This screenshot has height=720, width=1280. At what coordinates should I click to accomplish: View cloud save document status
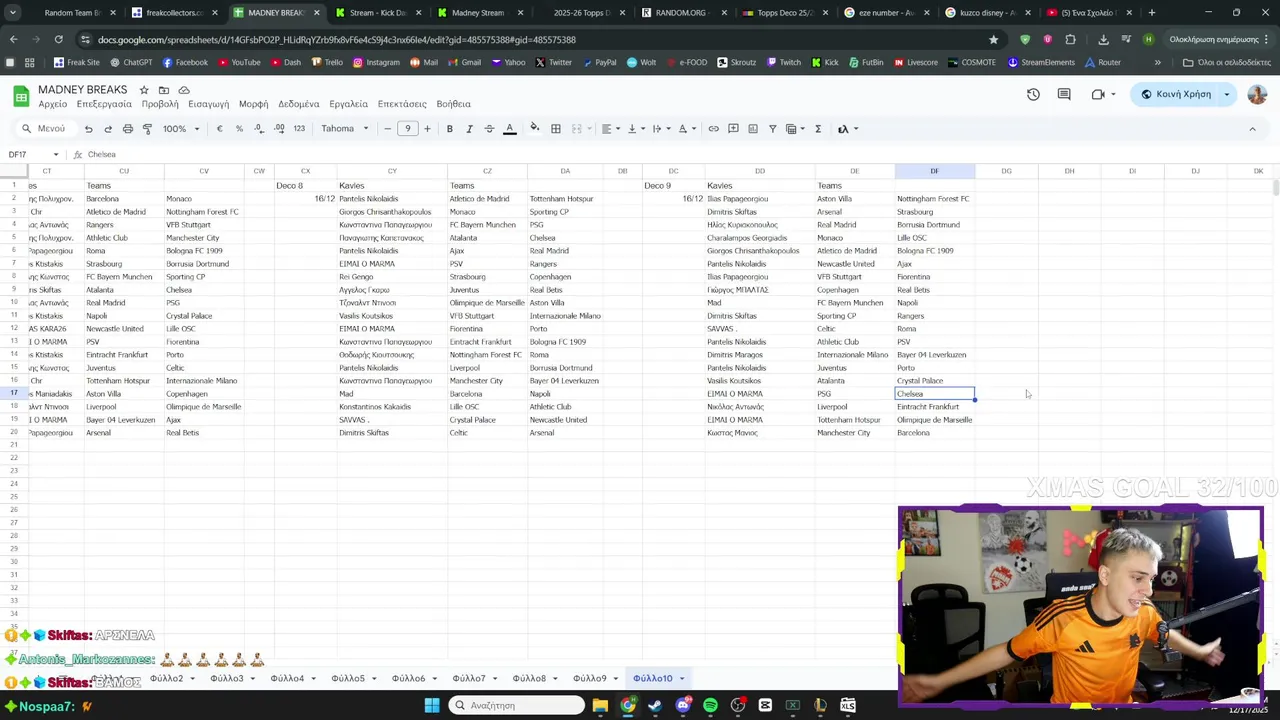point(184,90)
